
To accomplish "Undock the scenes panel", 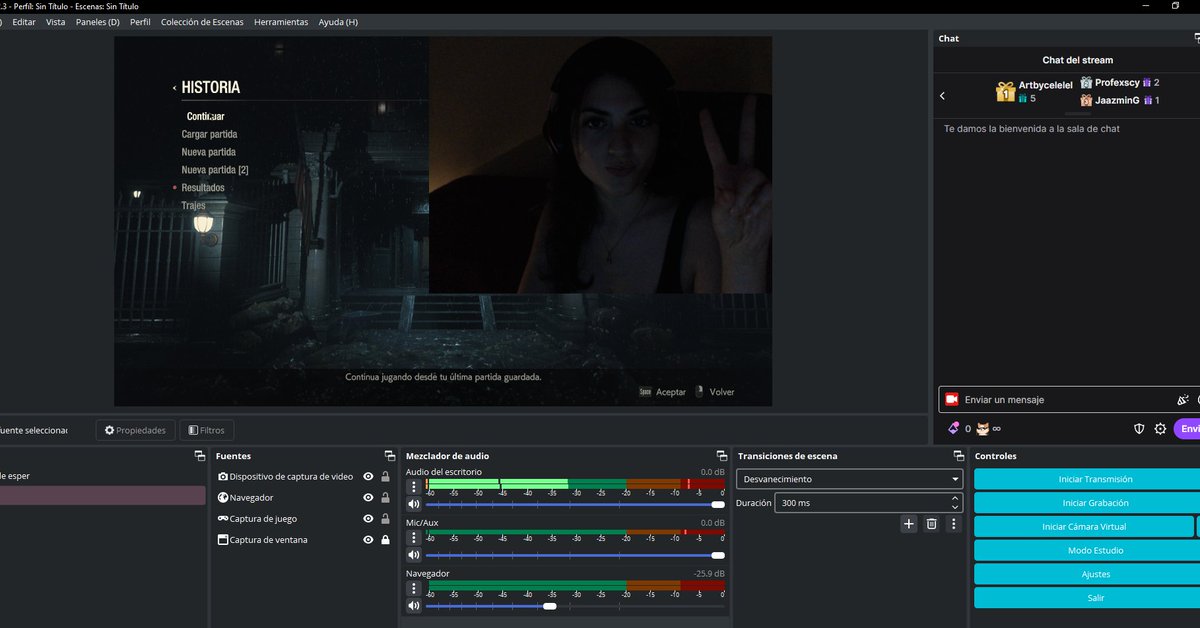I will 200,456.
